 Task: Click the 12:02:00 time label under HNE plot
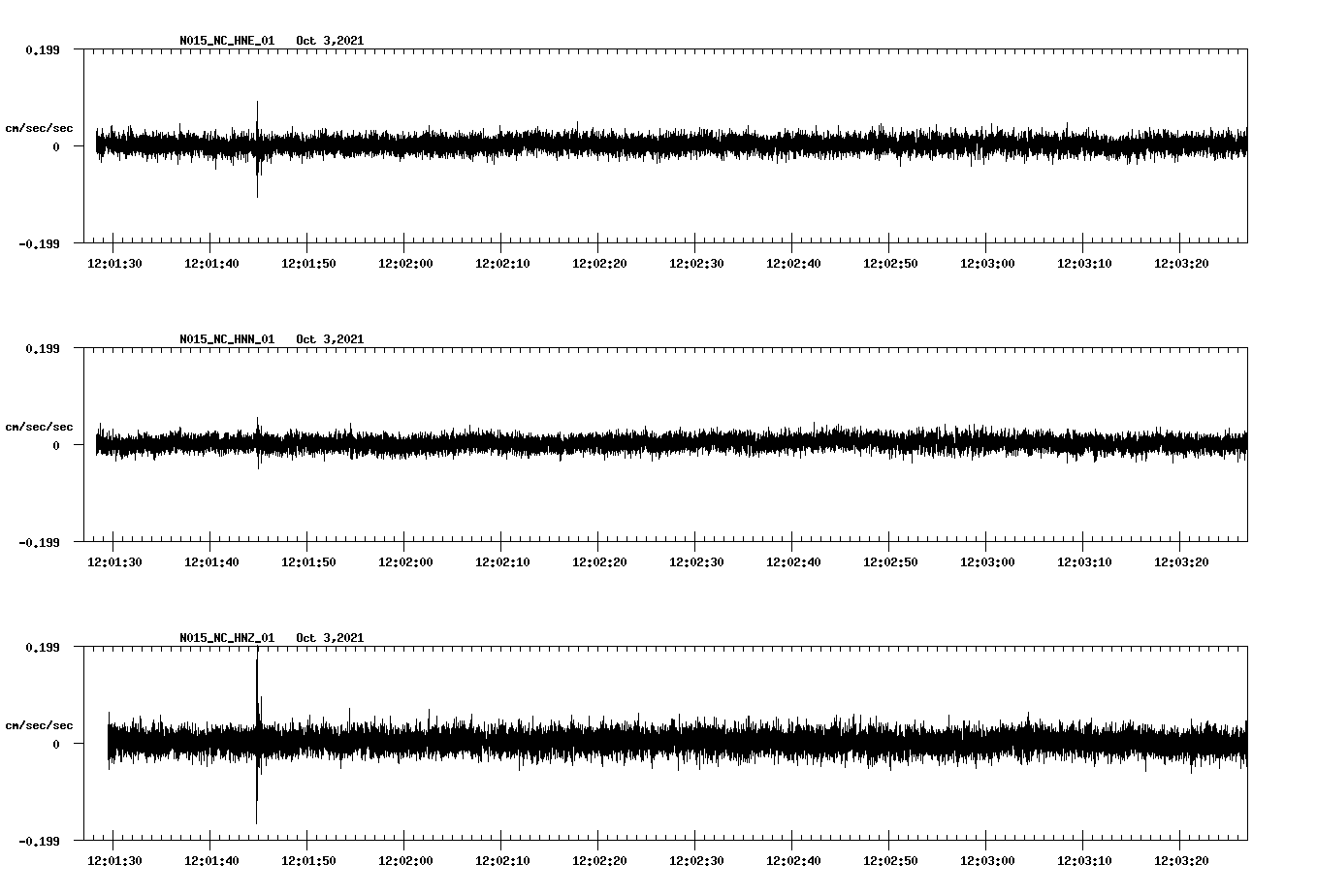pyautogui.click(x=405, y=264)
